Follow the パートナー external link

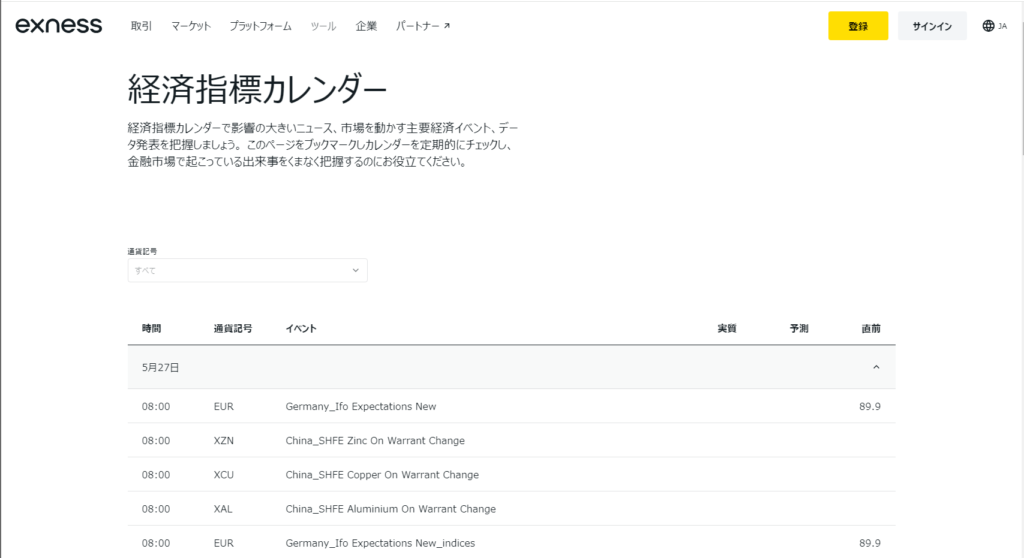(x=422, y=26)
